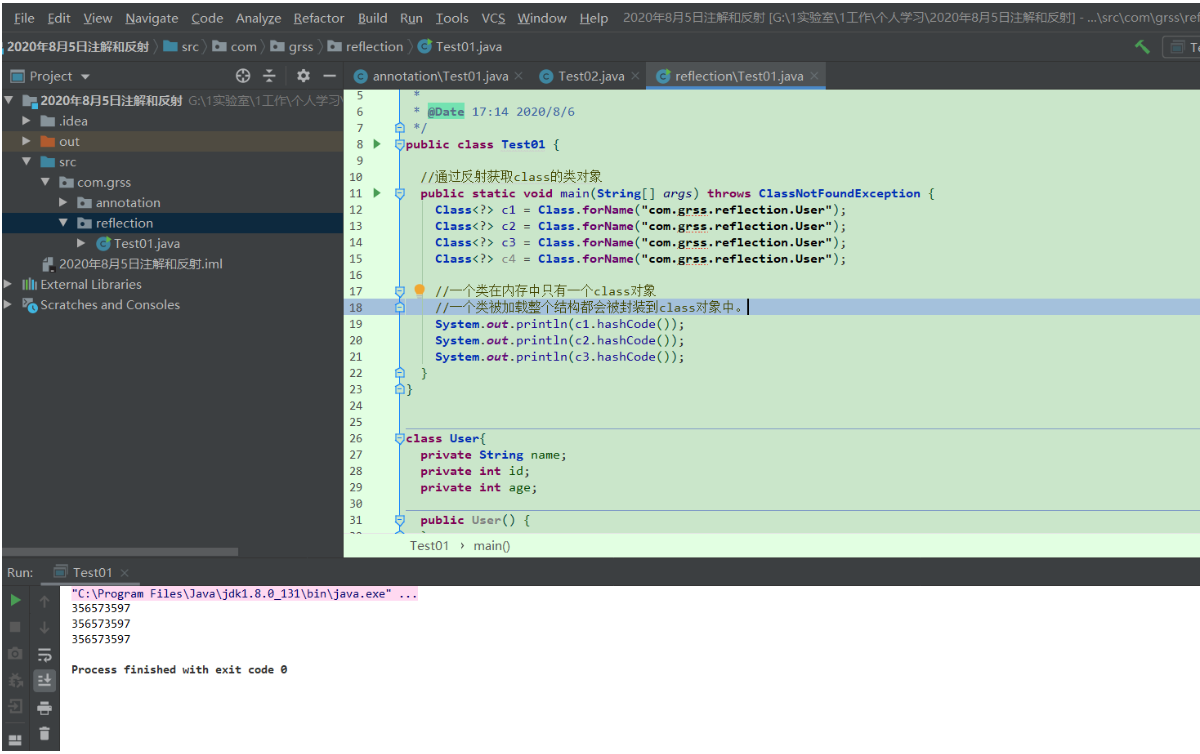Select Test01.java in project tree
1200x754 pixels.
click(x=146, y=243)
